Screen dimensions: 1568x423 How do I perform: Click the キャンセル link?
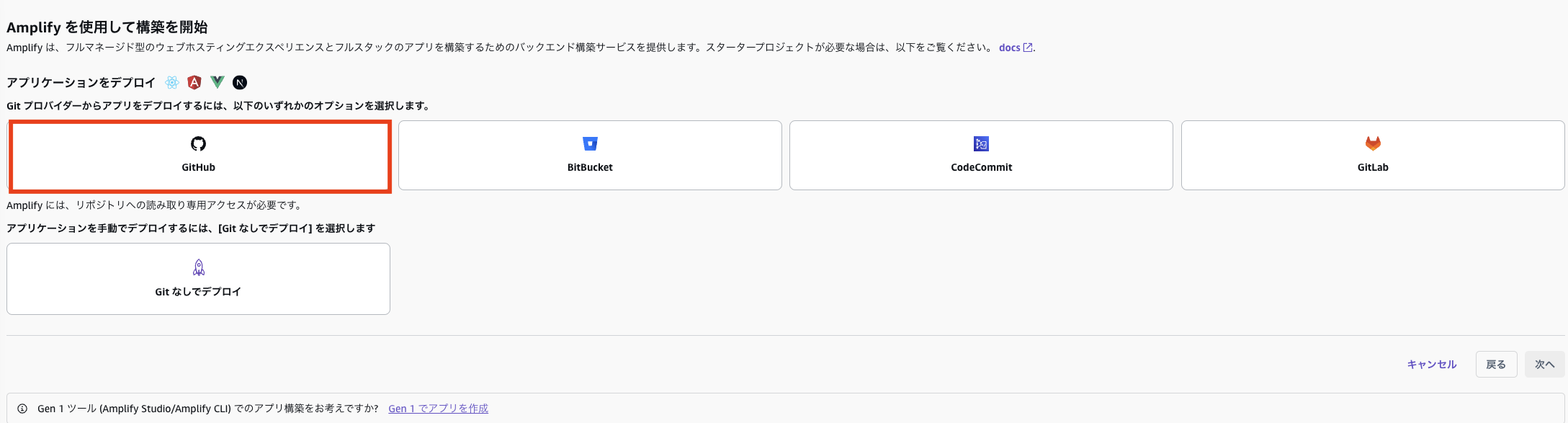pyautogui.click(x=1432, y=365)
